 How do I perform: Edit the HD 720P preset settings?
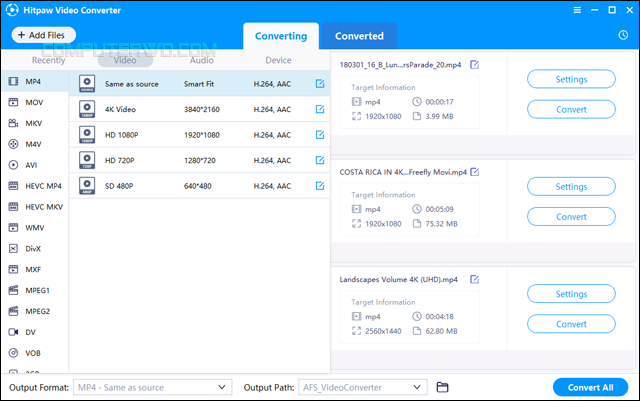point(320,160)
